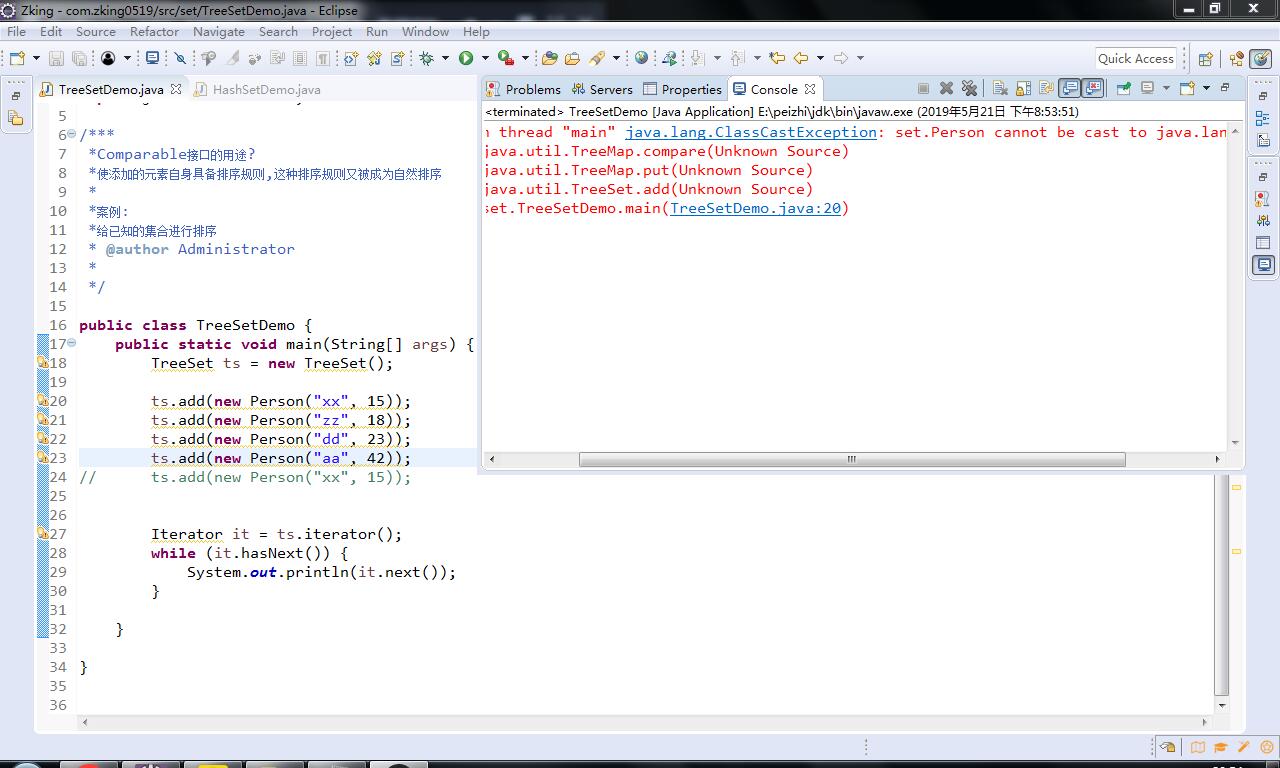1280x768 pixels.
Task: Click Remove Launch icon in Console
Action: click(x=946, y=88)
